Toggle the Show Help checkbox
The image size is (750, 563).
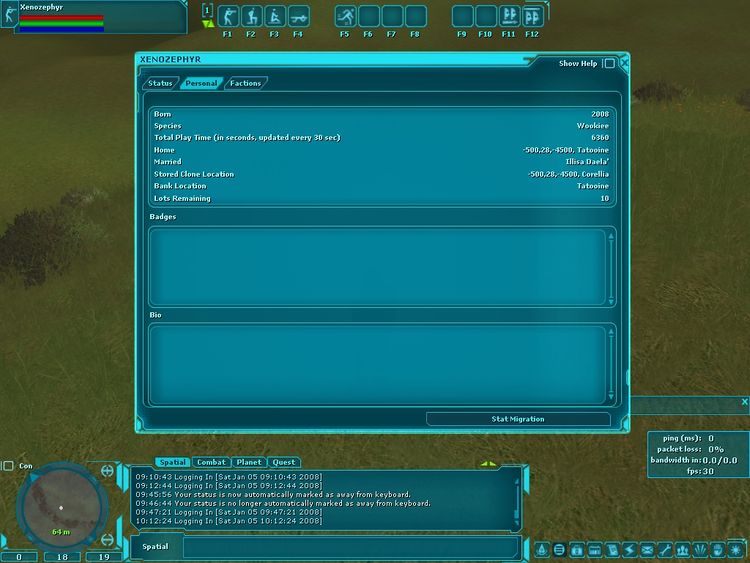point(609,63)
